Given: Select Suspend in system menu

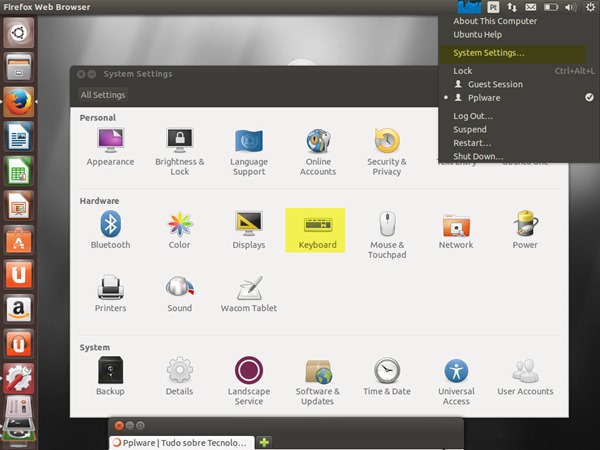Looking at the screenshot, I should pos(470,129).
